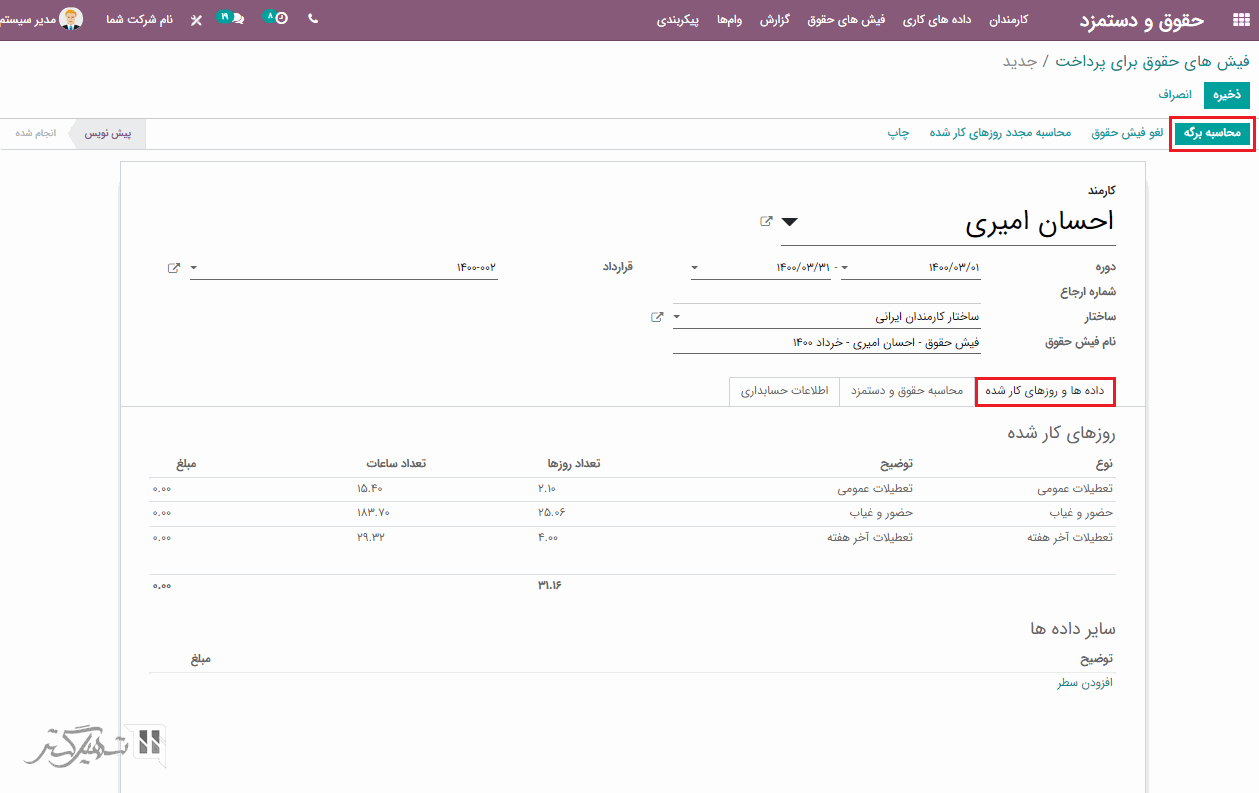Open contract 1400-002 external link icon

(174, 268)
